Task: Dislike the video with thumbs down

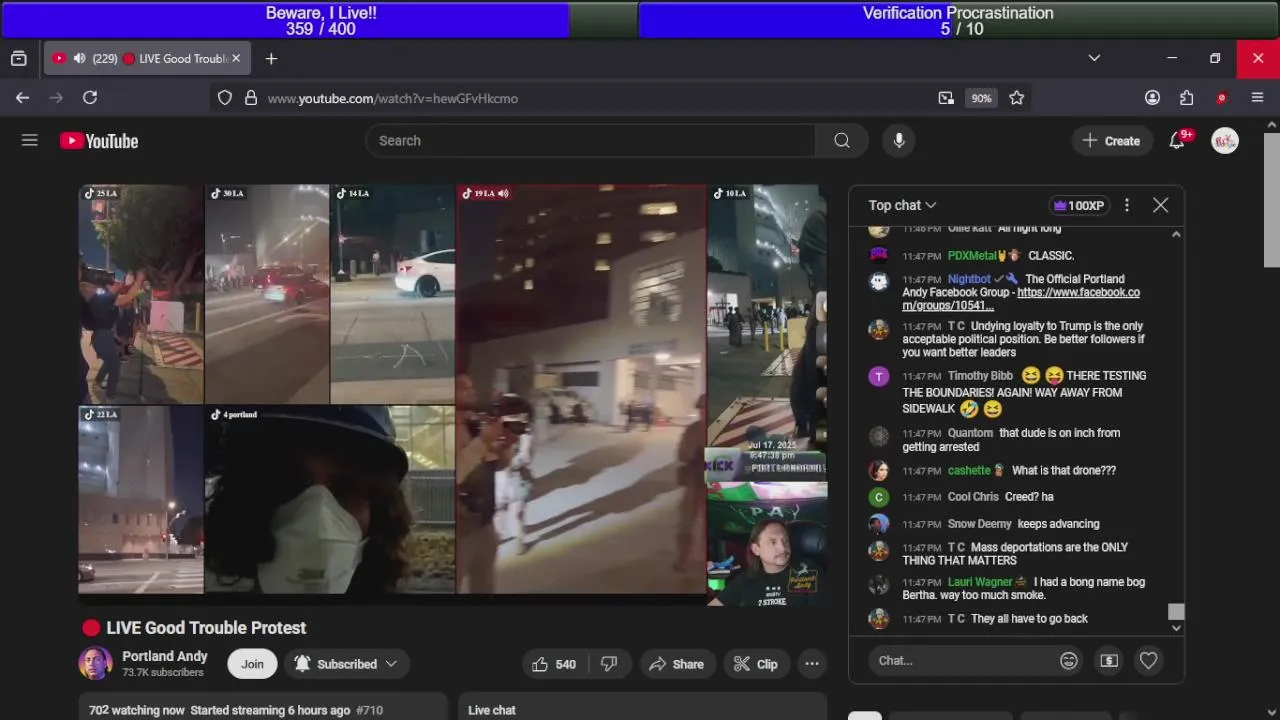Action: [609, 664]
